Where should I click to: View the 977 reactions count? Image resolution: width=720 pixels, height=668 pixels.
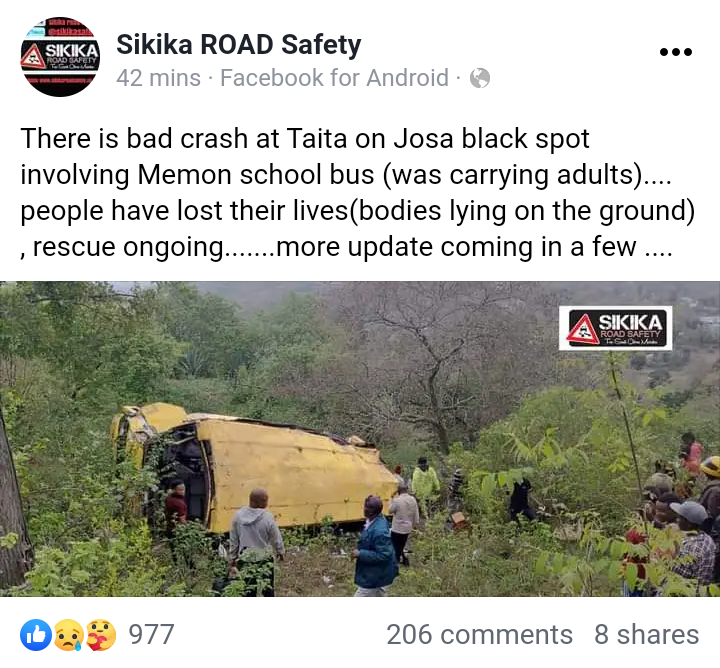(151, 634)
